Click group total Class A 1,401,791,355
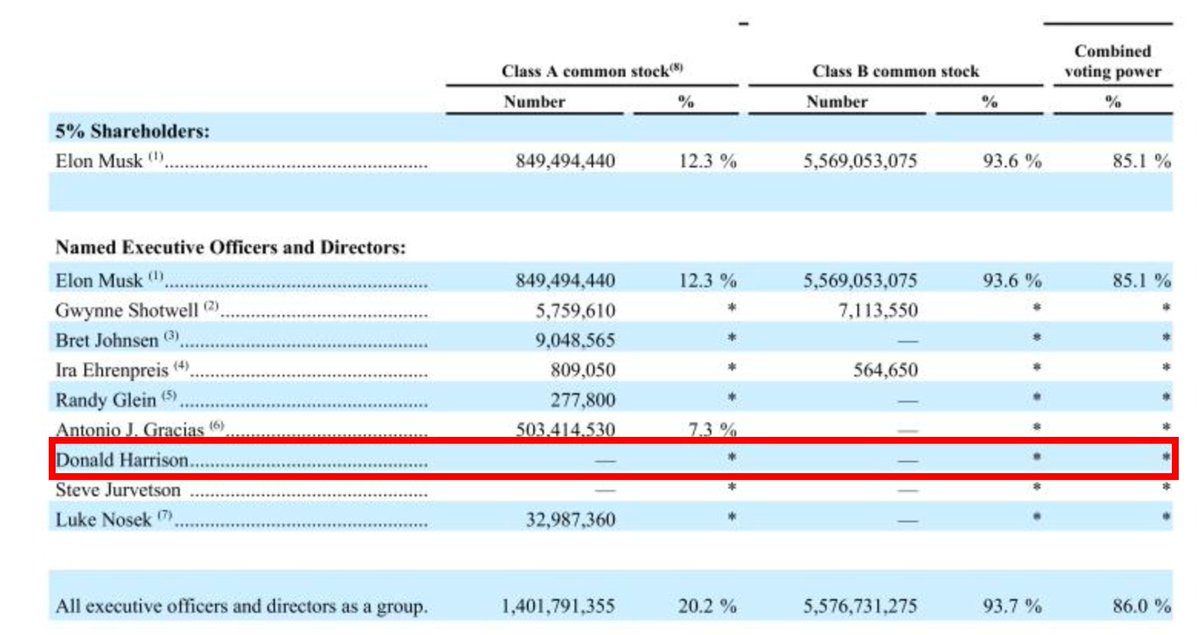Viewport: 1200px width, 635px height. point(558,606)
